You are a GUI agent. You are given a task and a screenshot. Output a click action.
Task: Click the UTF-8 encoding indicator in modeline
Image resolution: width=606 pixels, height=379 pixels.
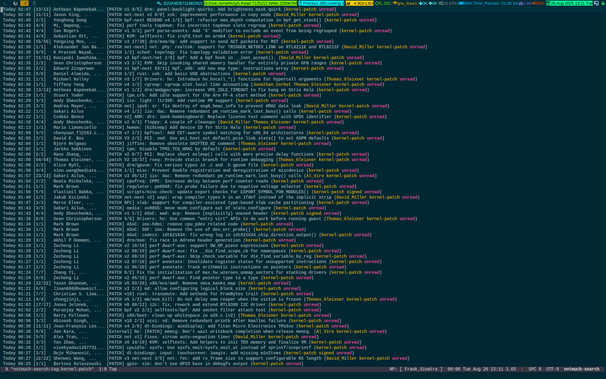point(552,369)
